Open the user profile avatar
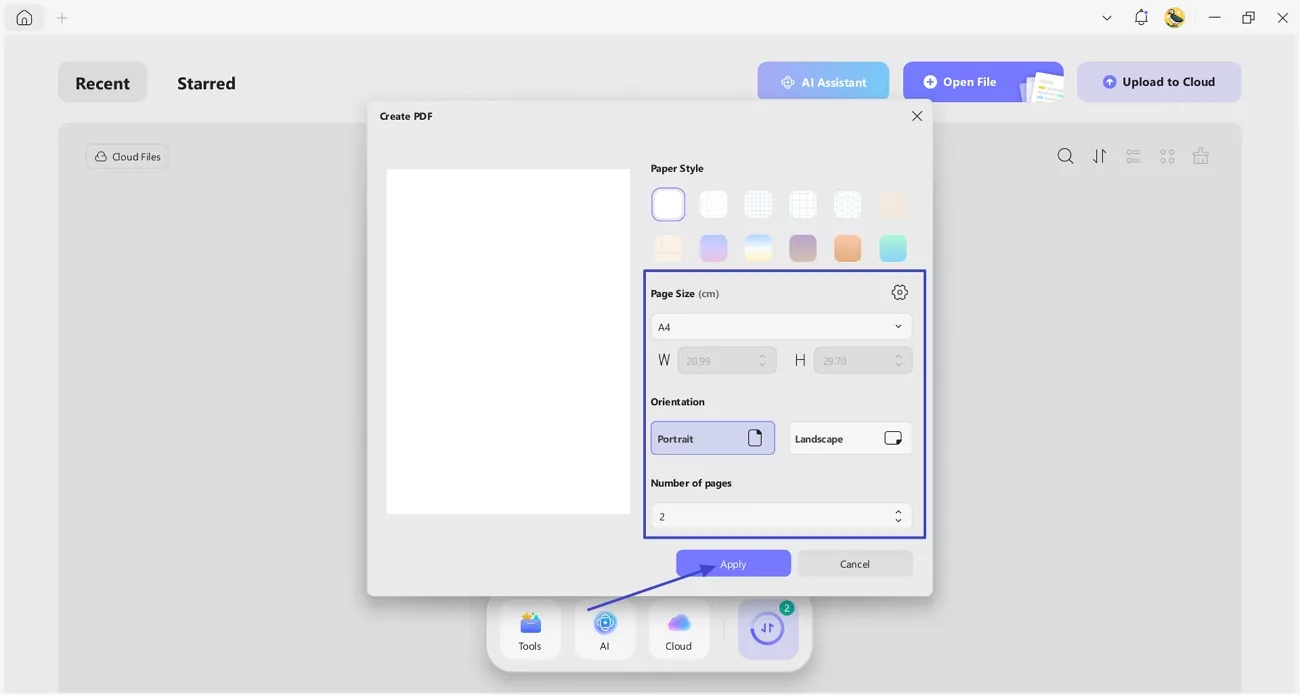This screenshot has height=695, width=1300. click(x=1175, y=17)
